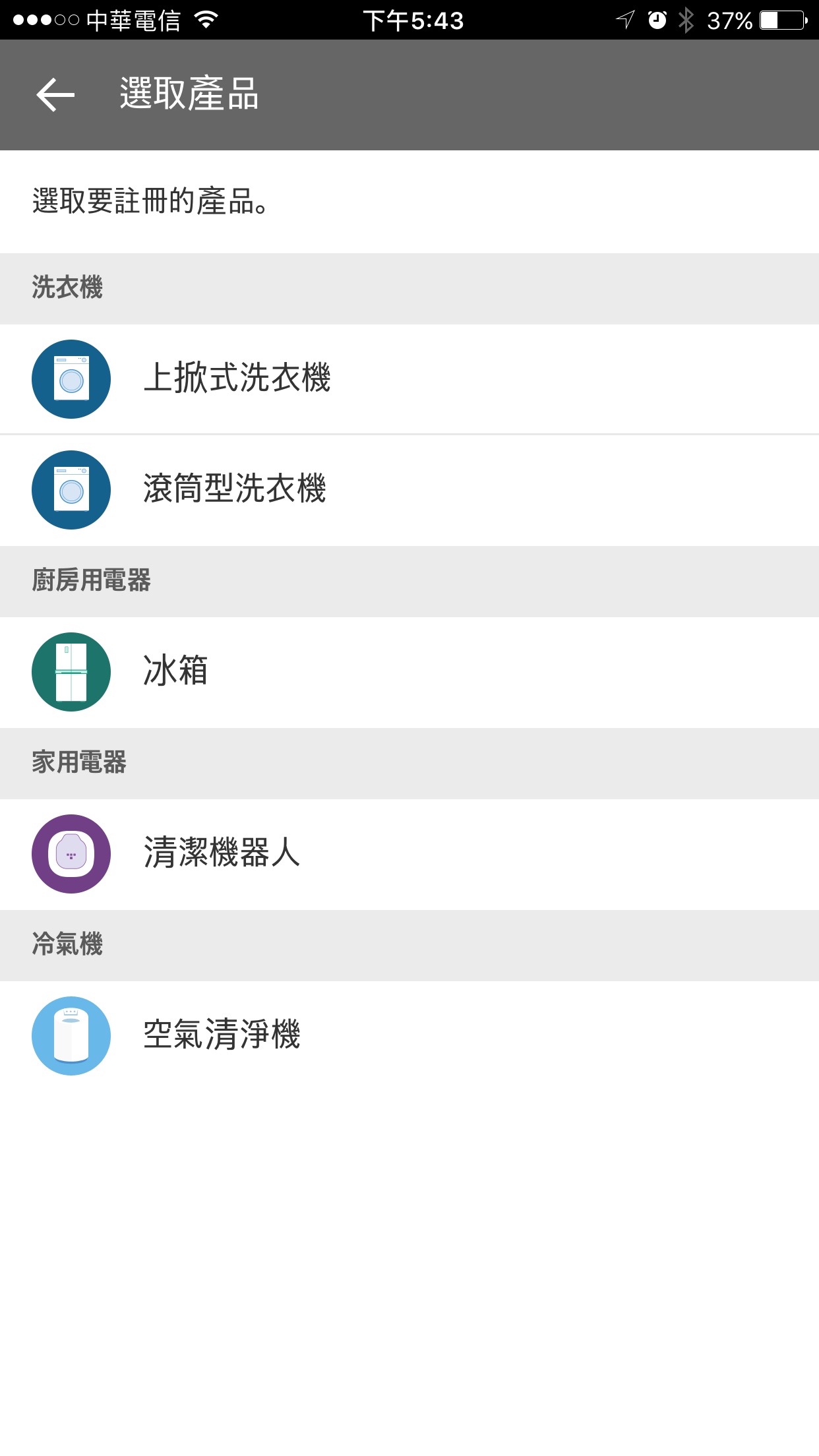
Task: Choose 滾筒型洗衣機 from the list
Action: point(235,489)
